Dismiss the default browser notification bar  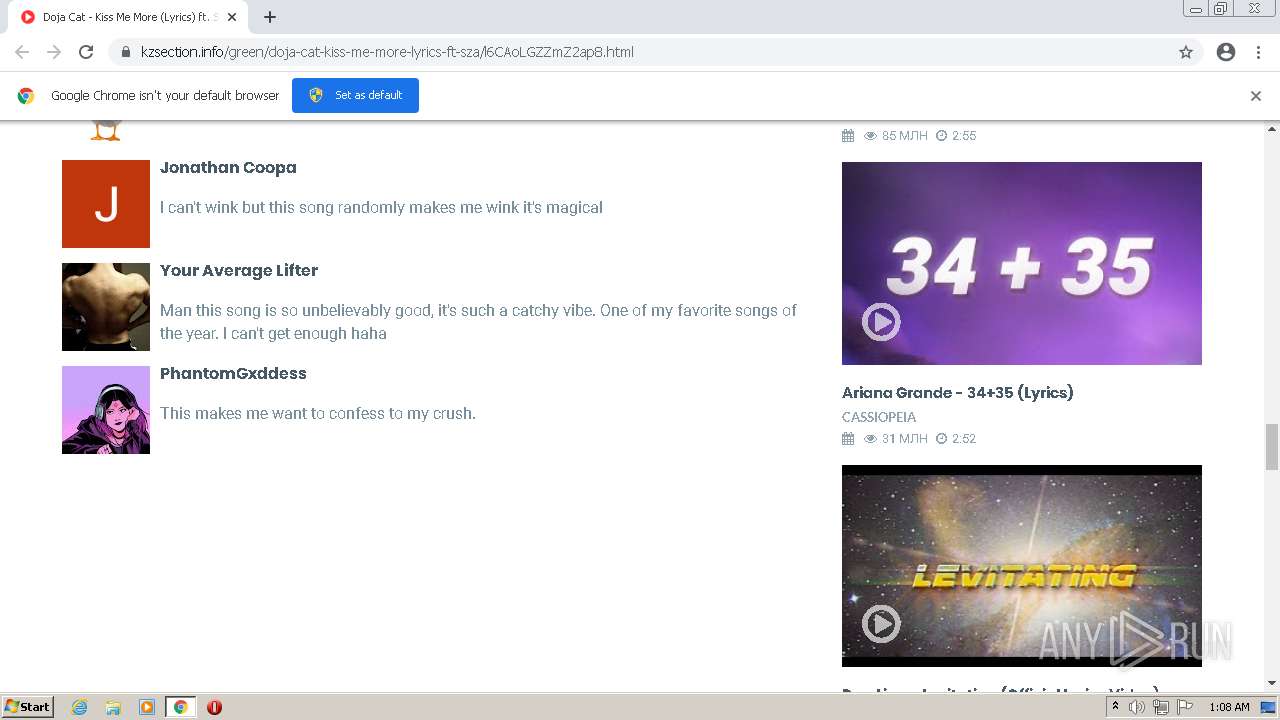pos(1256,96)
